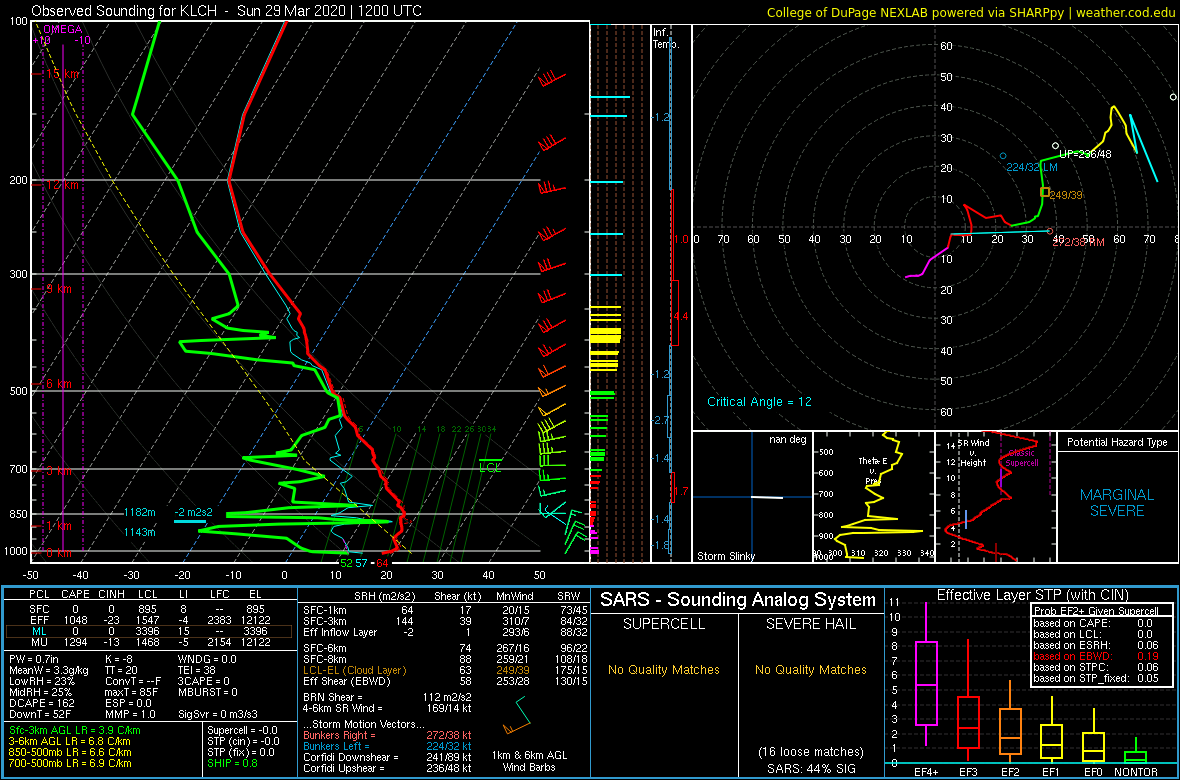
Task: Click the 1143m level label
Action: coord(140,532)
